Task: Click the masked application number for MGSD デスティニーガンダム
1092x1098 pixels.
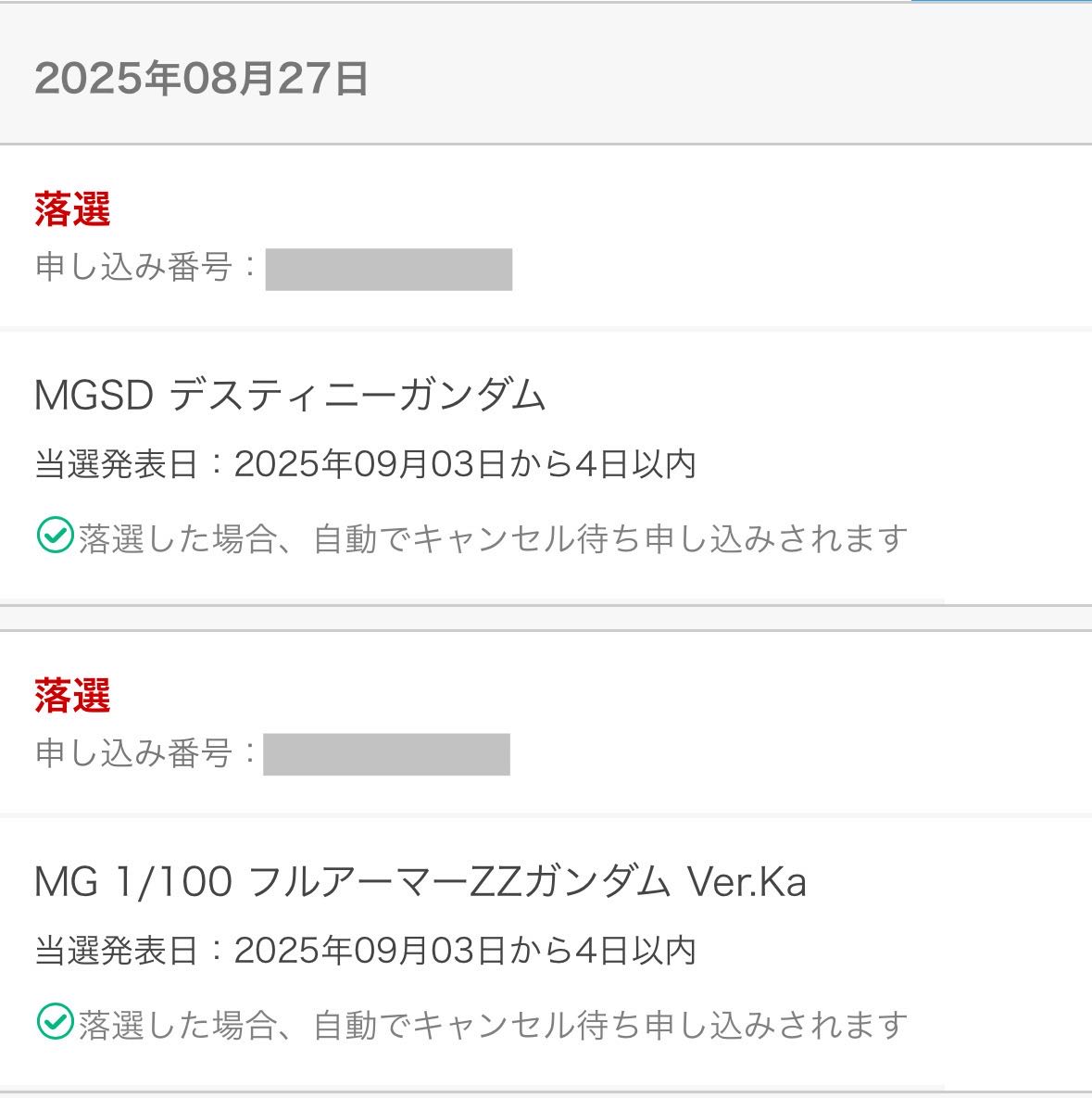Action: click(389, 270)
